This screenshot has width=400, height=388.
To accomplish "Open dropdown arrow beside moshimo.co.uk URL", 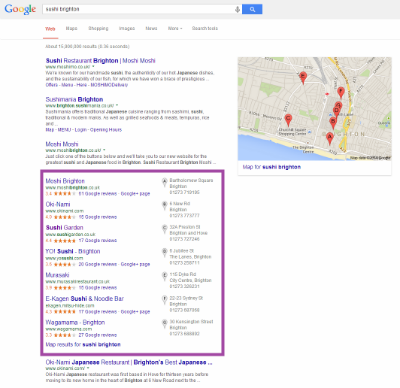I will click(x=93, y=67).
